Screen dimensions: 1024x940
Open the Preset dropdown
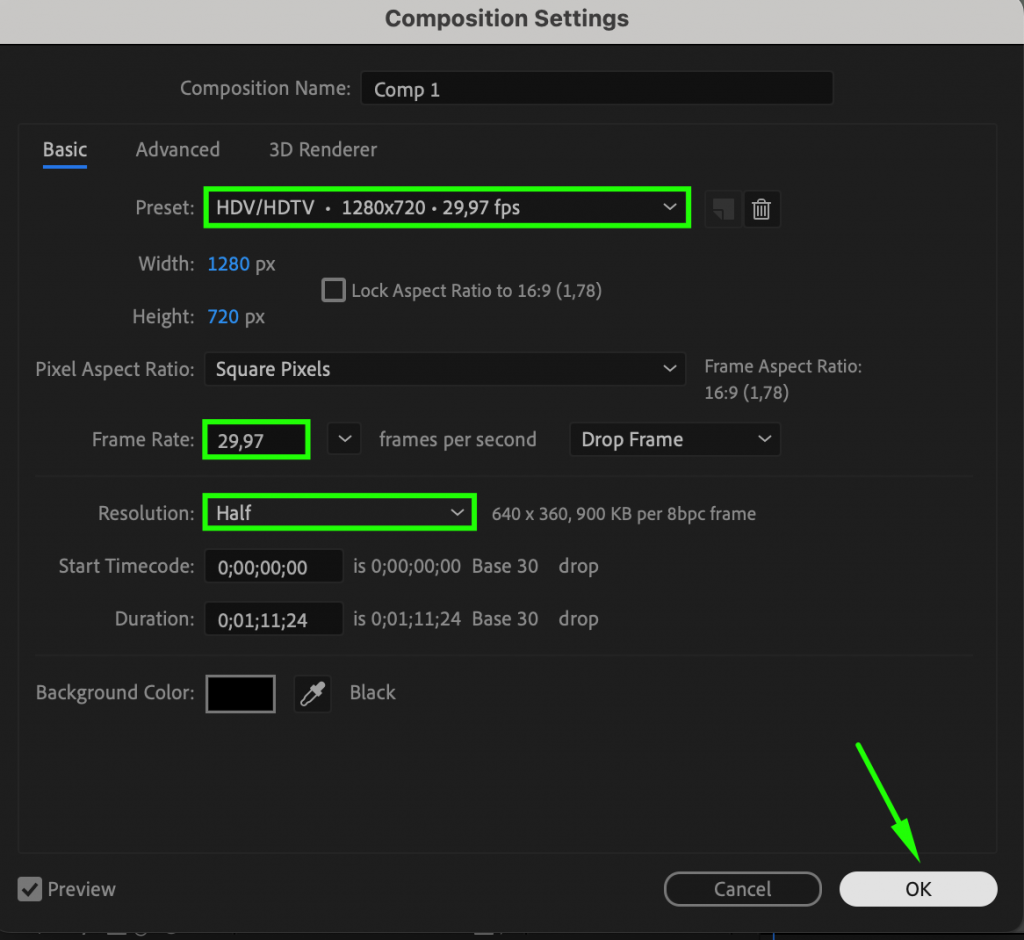pyautogui.click(x=447, y=207)
